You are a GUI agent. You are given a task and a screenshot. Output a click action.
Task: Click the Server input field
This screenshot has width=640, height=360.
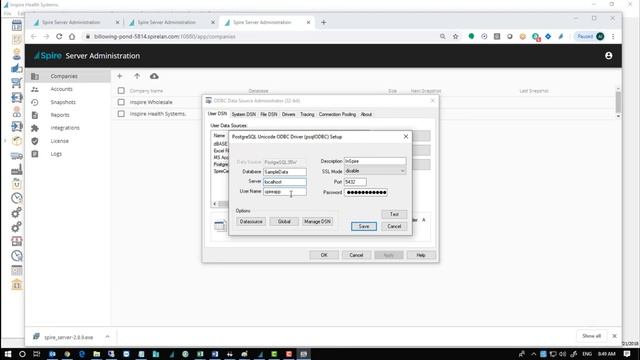point(284,182)
